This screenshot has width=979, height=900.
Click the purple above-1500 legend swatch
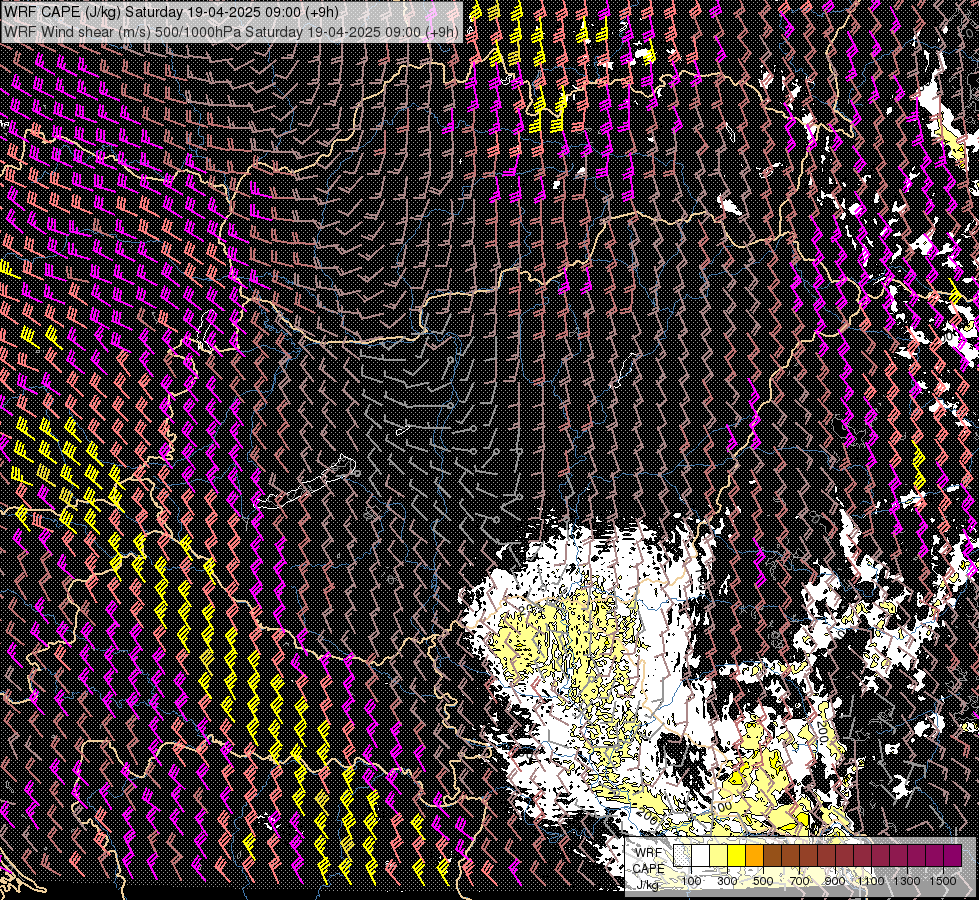click(953, 855)
